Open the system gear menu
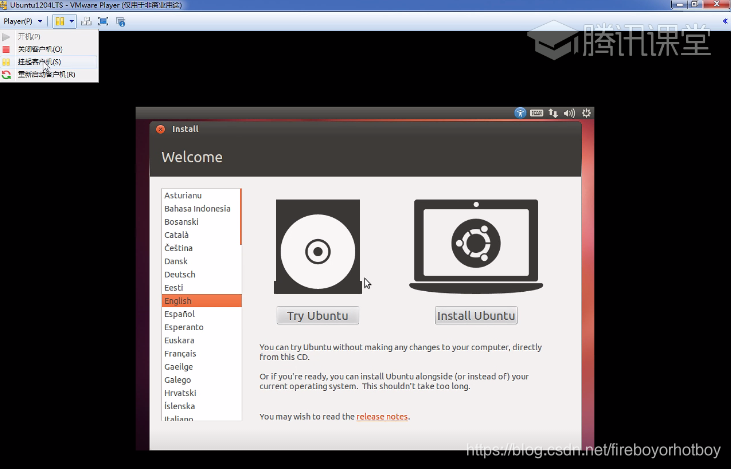The height and width of the screenshot is (469, 731). point(586,113)
